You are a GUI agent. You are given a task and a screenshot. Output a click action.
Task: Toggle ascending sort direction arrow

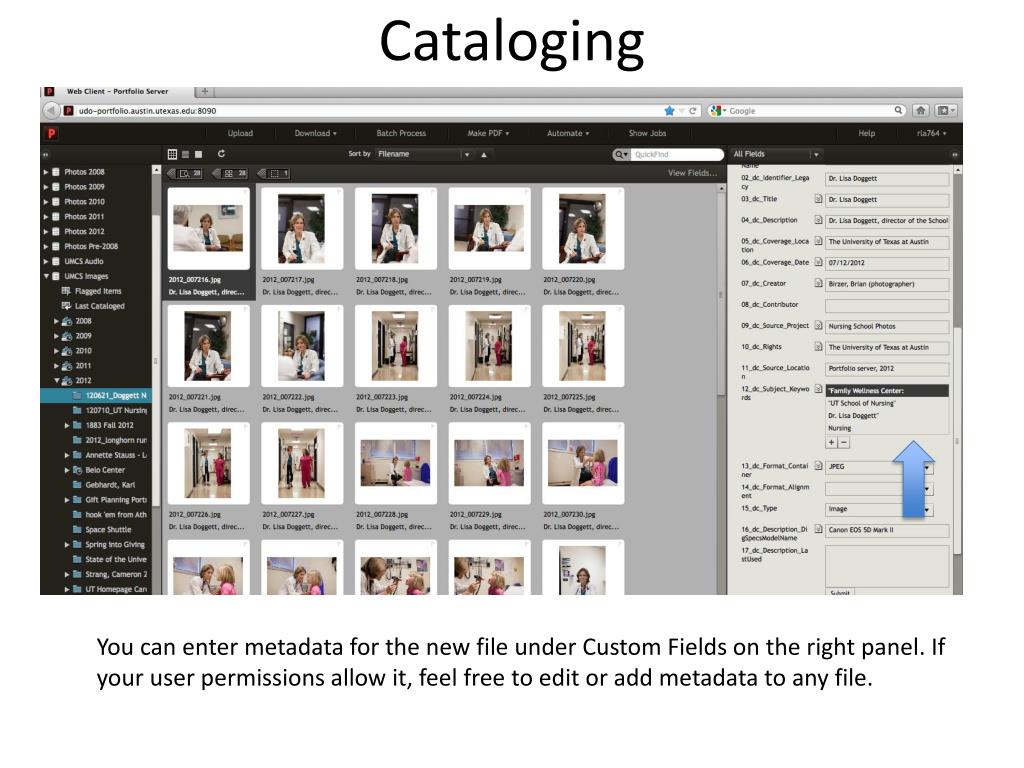point(484,155)
